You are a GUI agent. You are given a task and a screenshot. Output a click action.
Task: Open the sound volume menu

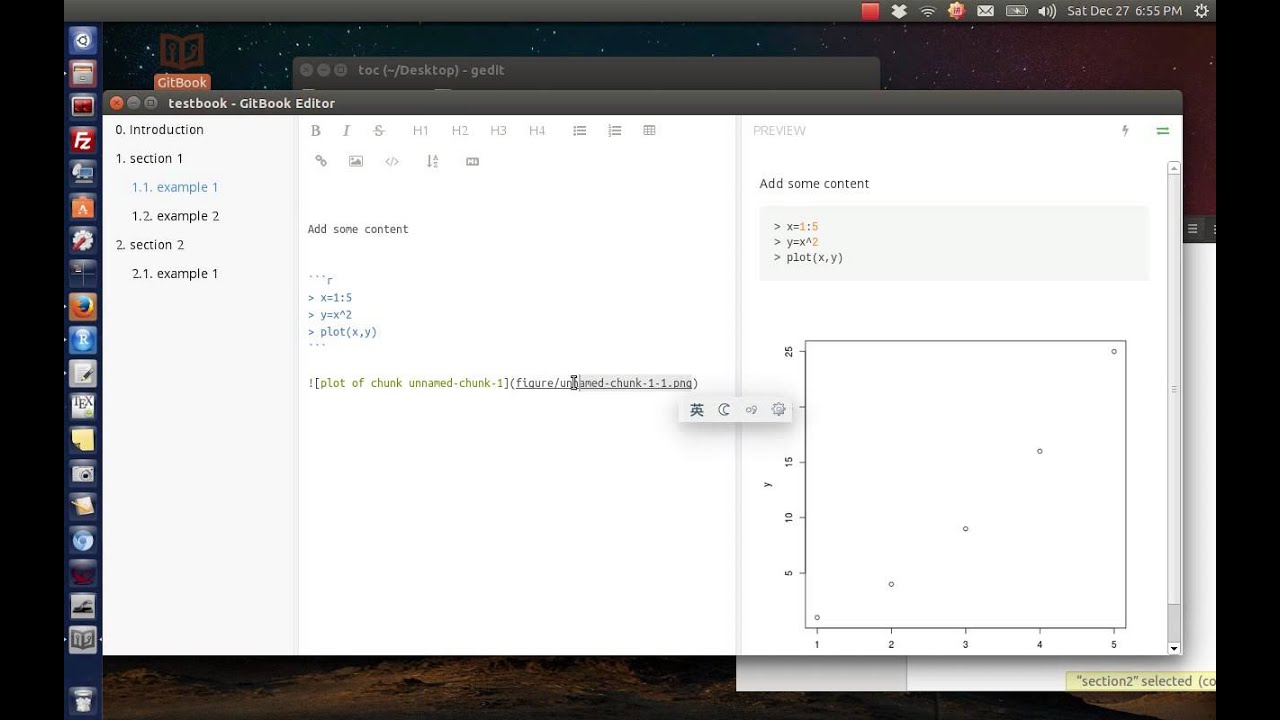pyautogui.click(x=1047, y=11)
